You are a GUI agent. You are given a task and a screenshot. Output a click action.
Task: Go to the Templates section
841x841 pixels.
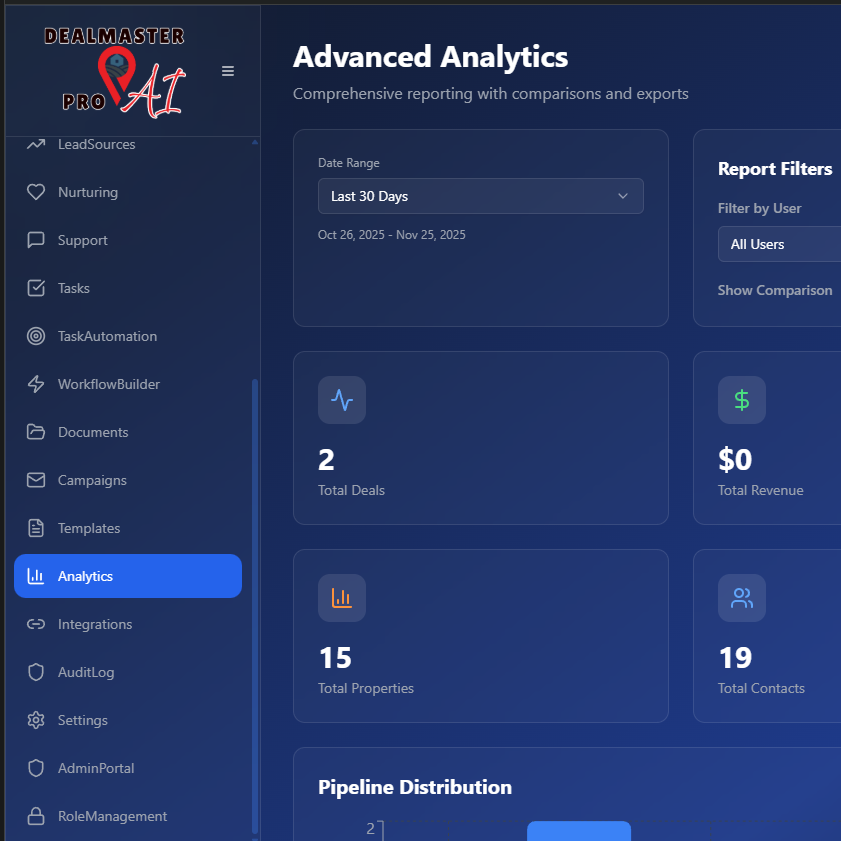tap(89, 528)
